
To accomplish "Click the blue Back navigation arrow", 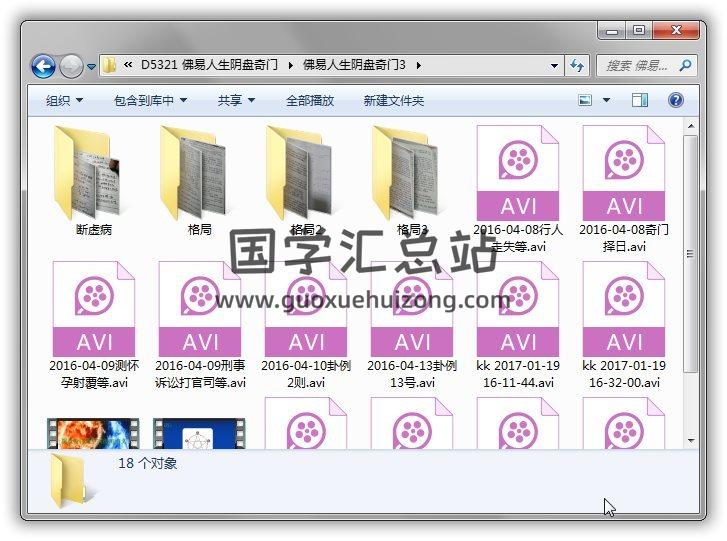I will (x=43, y=66).
